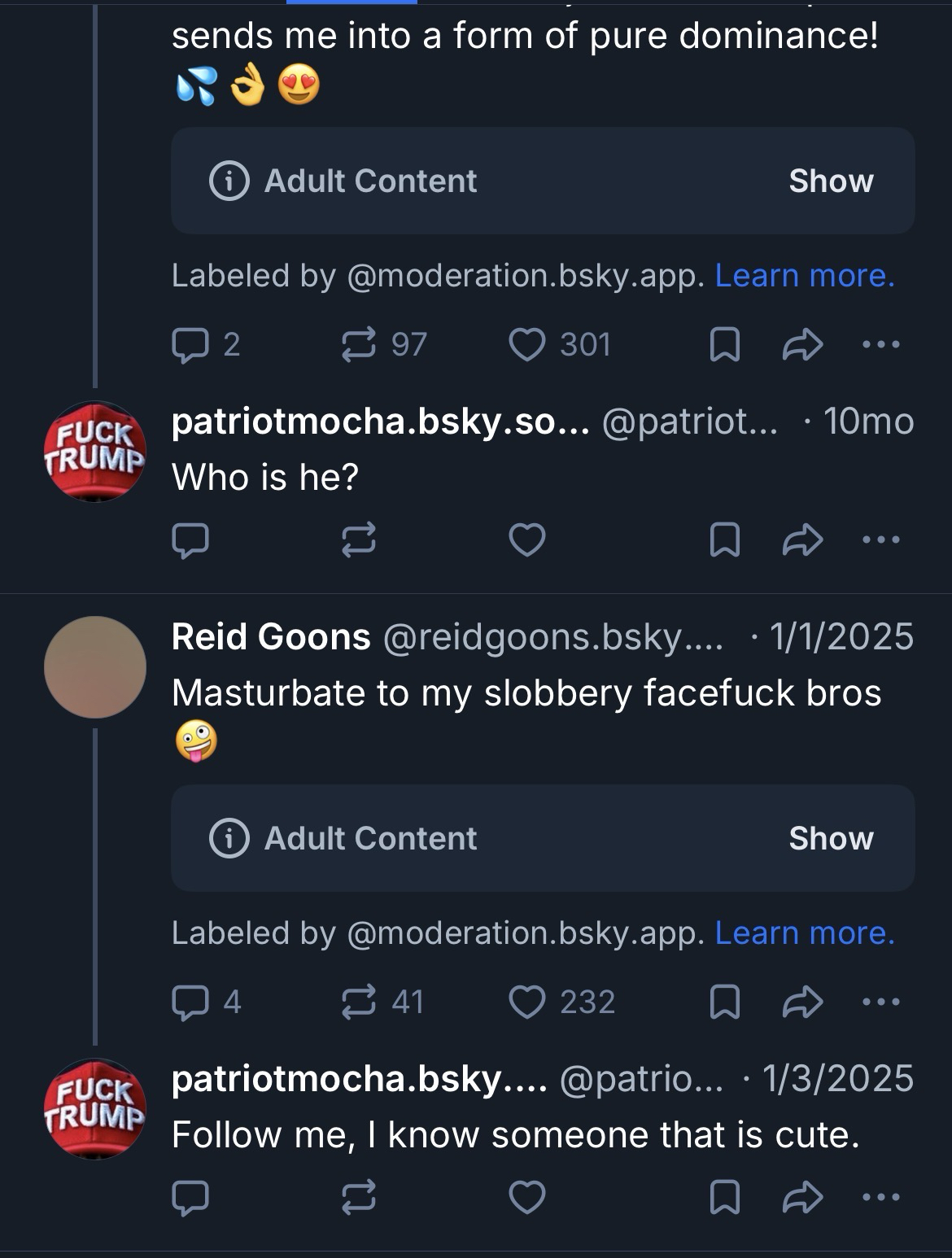Repost the Reid Goons post with 41 reposts
952x1258 pixels.
pos(358,1002)
